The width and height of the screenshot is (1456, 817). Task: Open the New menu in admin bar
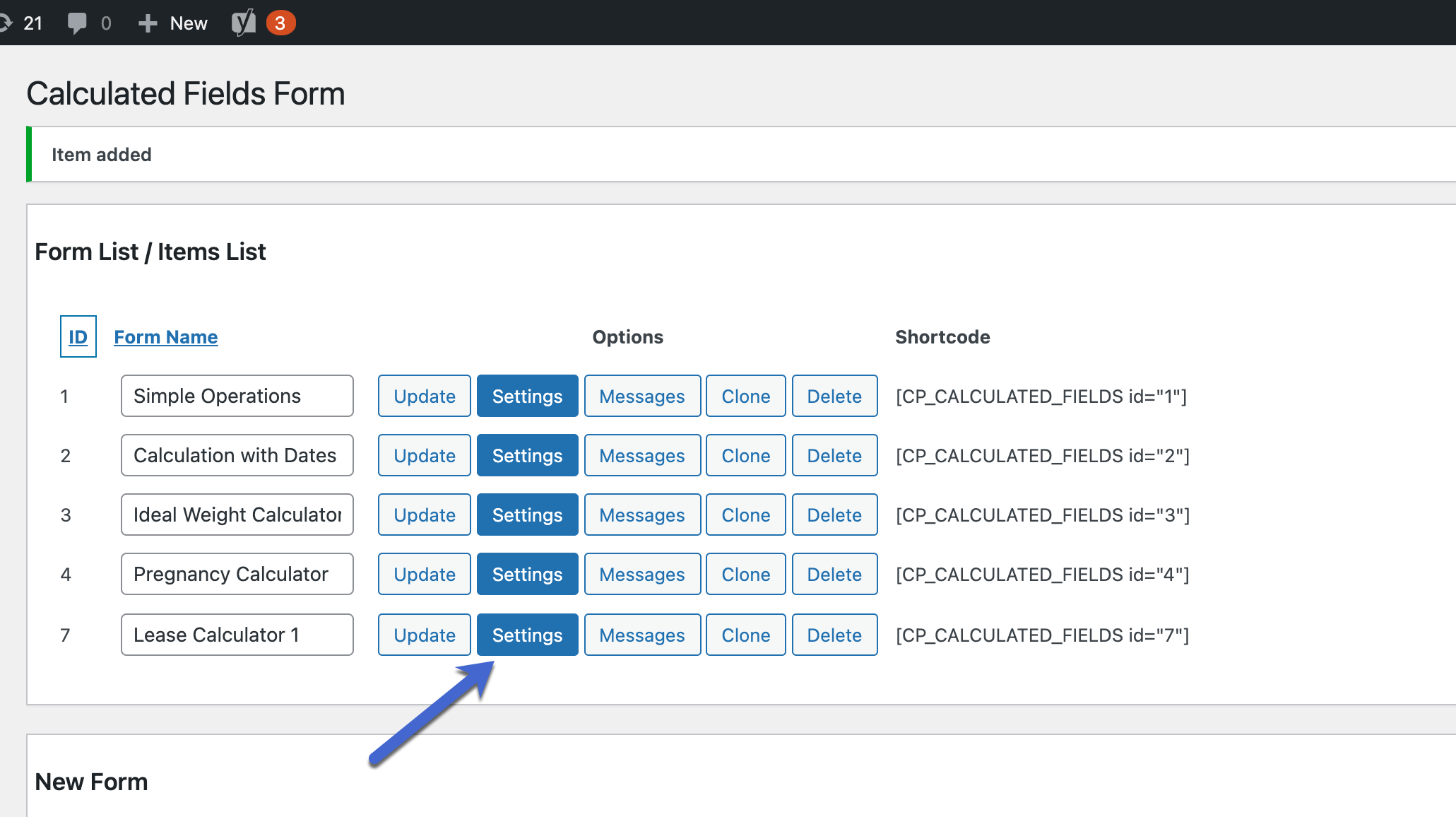pyautogui.click(x=188, y=23)
